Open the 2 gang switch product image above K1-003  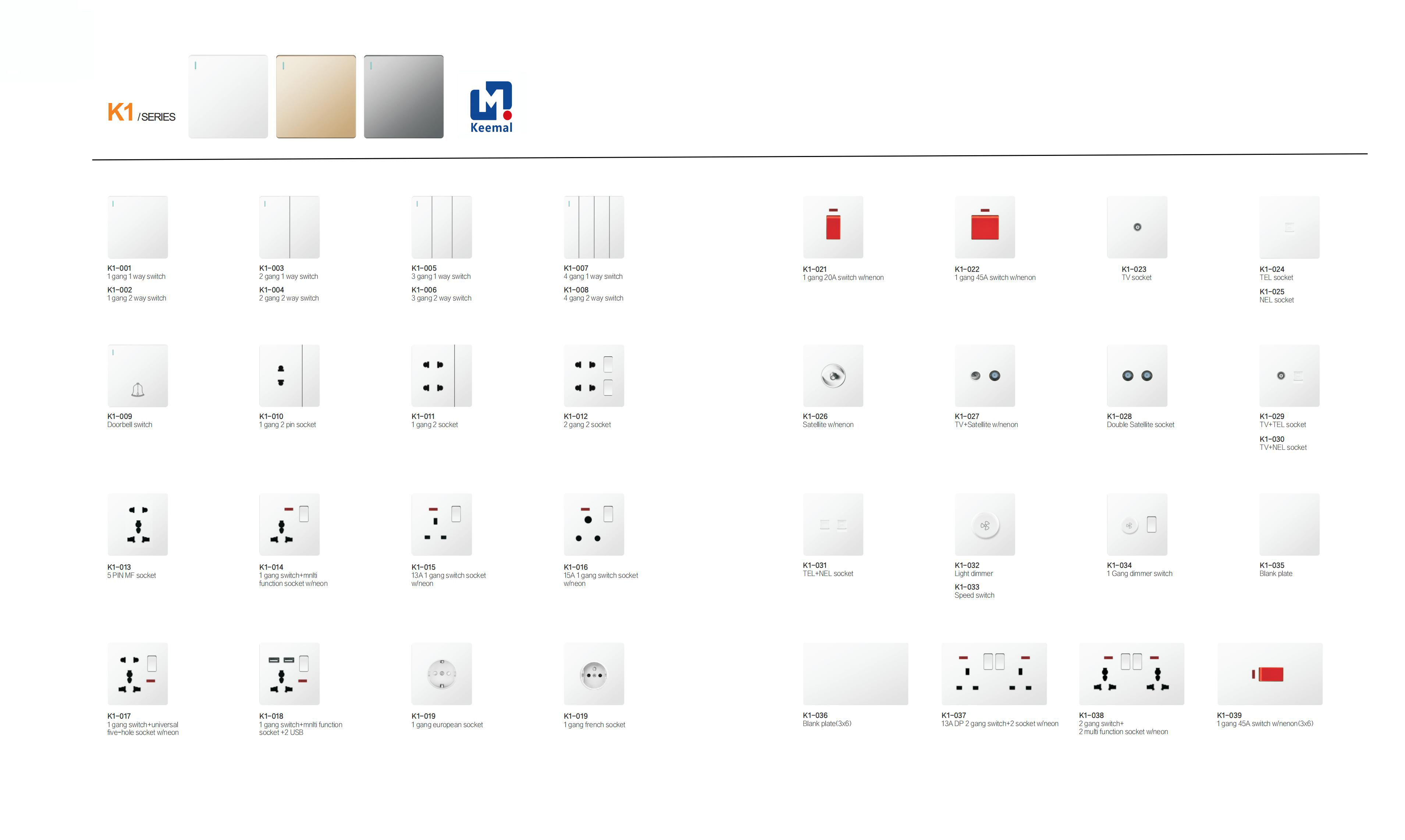[x=289, y=227]
